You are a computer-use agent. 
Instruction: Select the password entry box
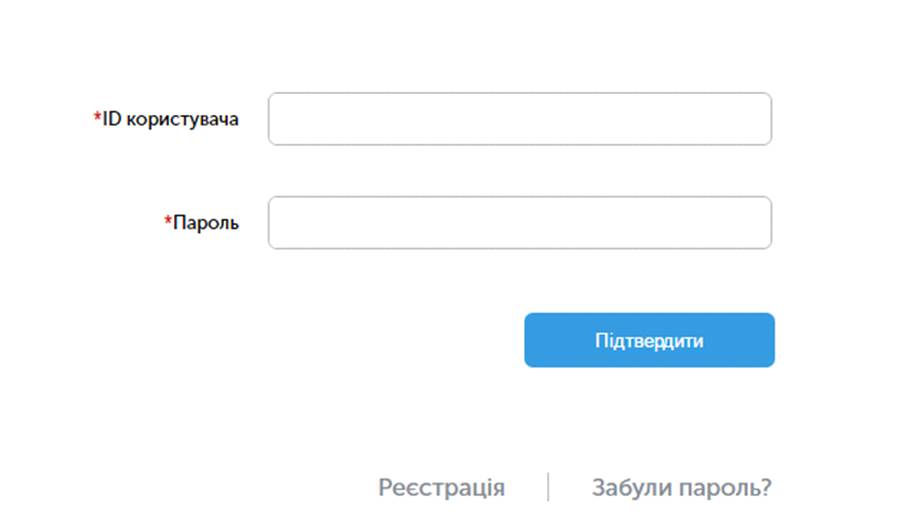(519, 222)
